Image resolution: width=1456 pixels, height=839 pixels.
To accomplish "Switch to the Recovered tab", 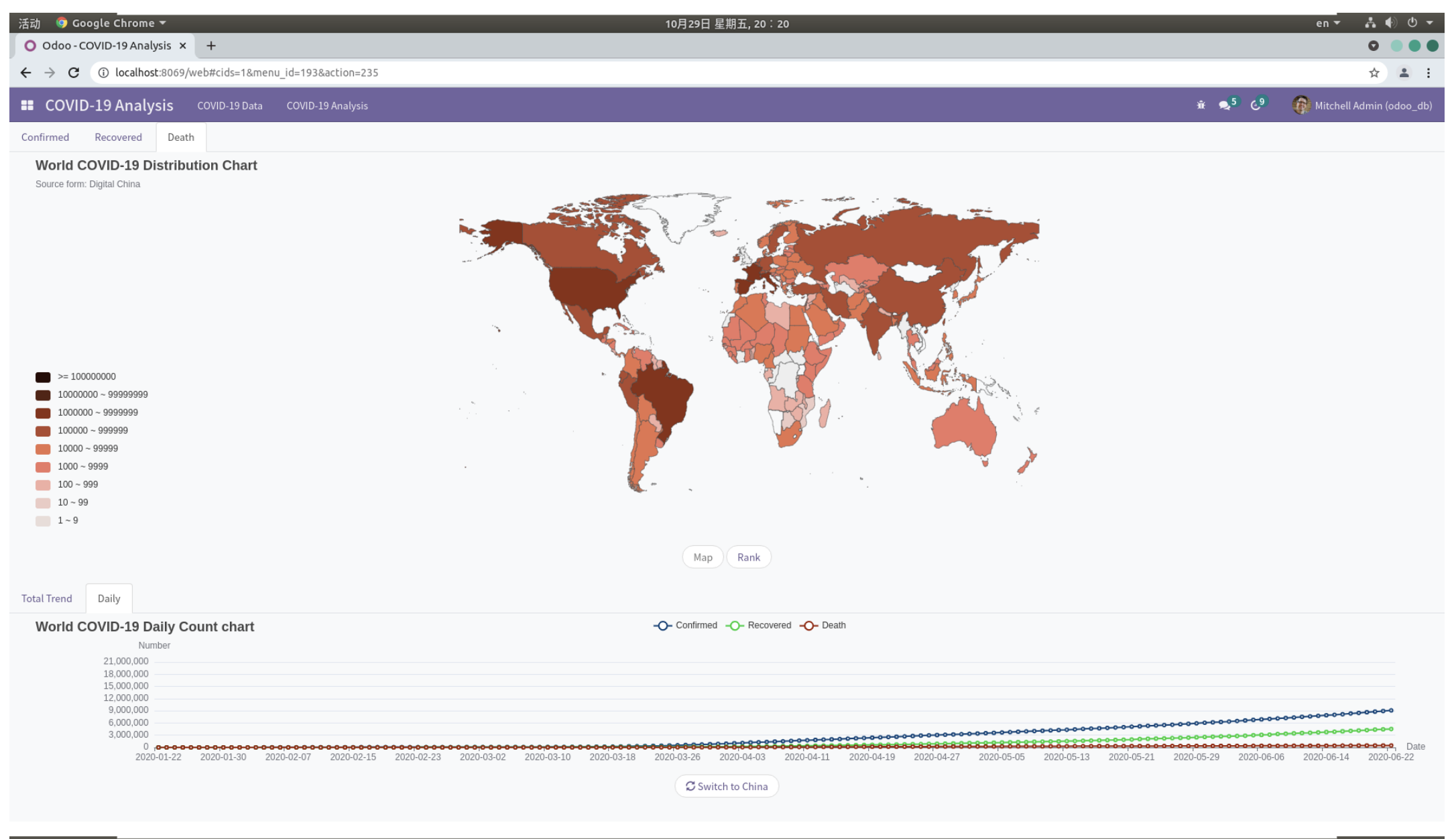I will (x=117, y=137).
